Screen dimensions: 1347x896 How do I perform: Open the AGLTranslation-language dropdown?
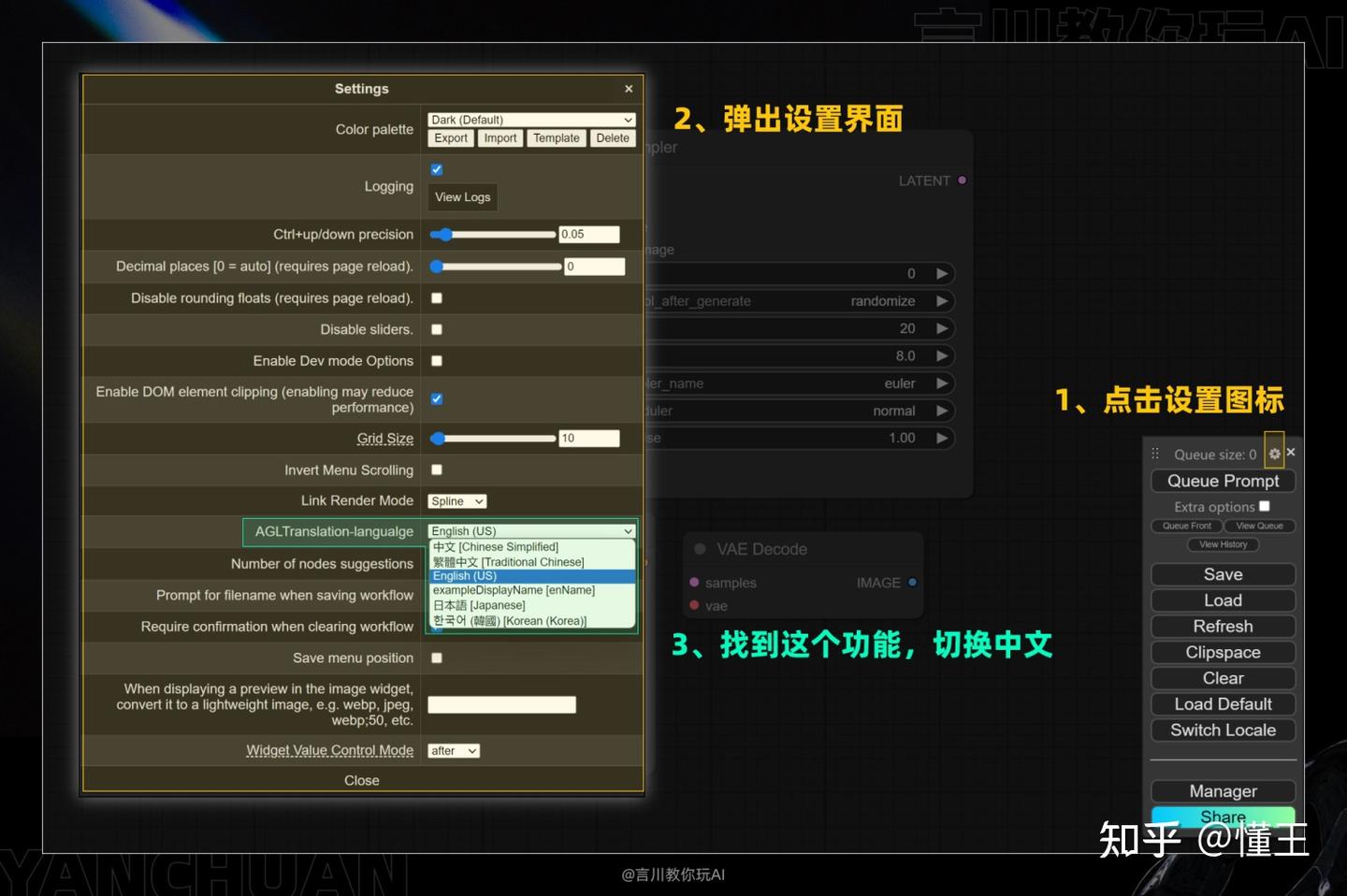click(x=531, y=531)
